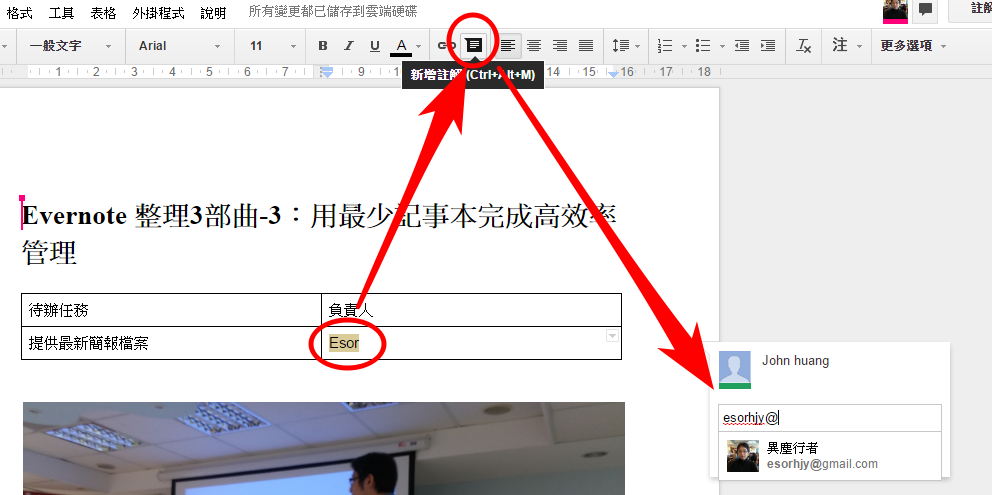Click the 提供最新簡報檔案 table cell
992x495 pixels.
click(x=171, y=343)
